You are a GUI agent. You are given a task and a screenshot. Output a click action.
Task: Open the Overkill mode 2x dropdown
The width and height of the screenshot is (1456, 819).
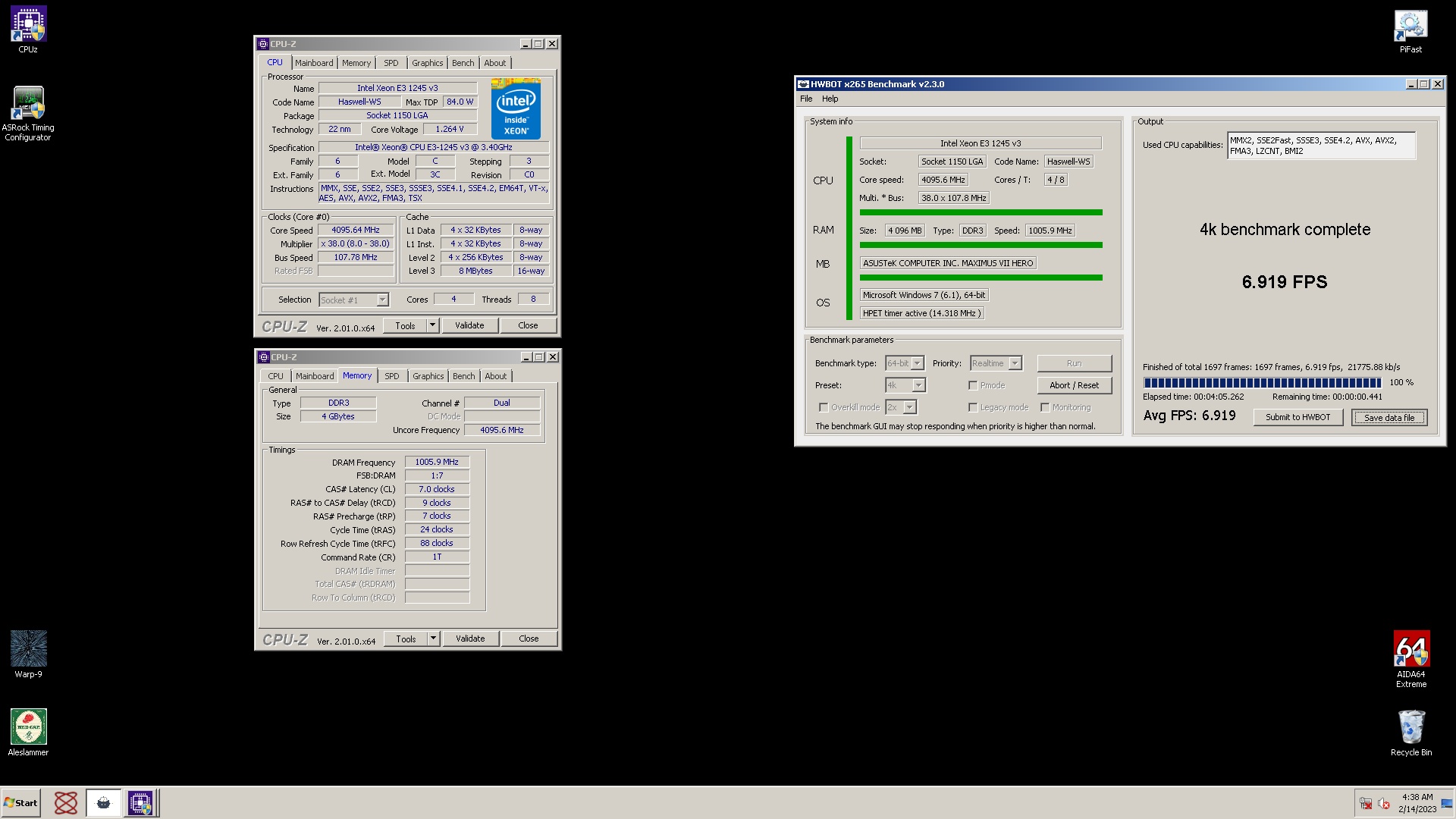(901, 407)
